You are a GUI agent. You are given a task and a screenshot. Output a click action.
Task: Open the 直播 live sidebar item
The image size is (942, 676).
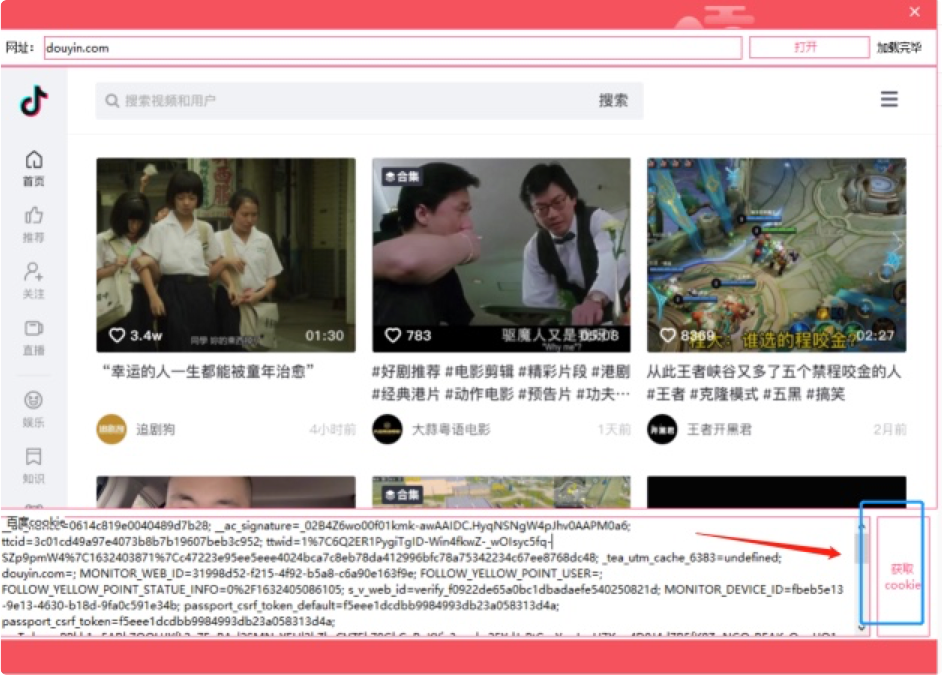pyautogui.click(x=34, y=337)
